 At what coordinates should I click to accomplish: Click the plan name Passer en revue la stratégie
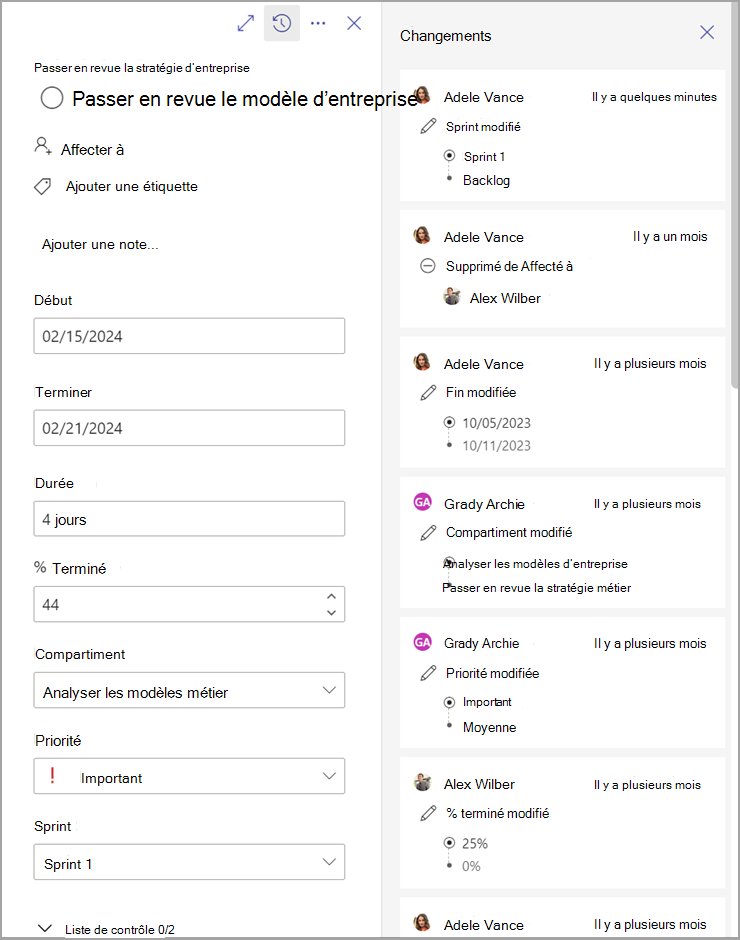(142, 68)
